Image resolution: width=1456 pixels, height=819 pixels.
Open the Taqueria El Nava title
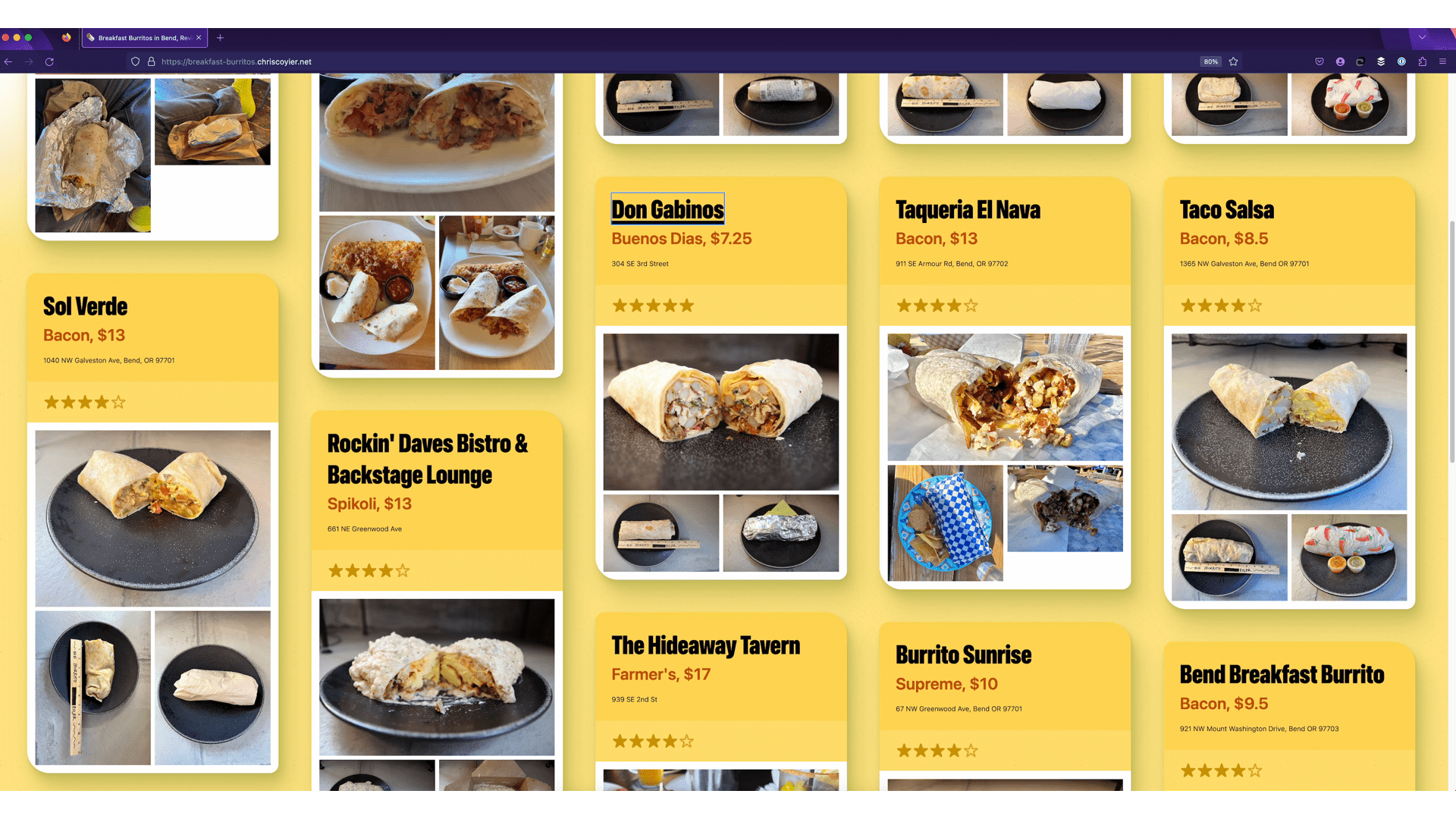click(968, 209)
